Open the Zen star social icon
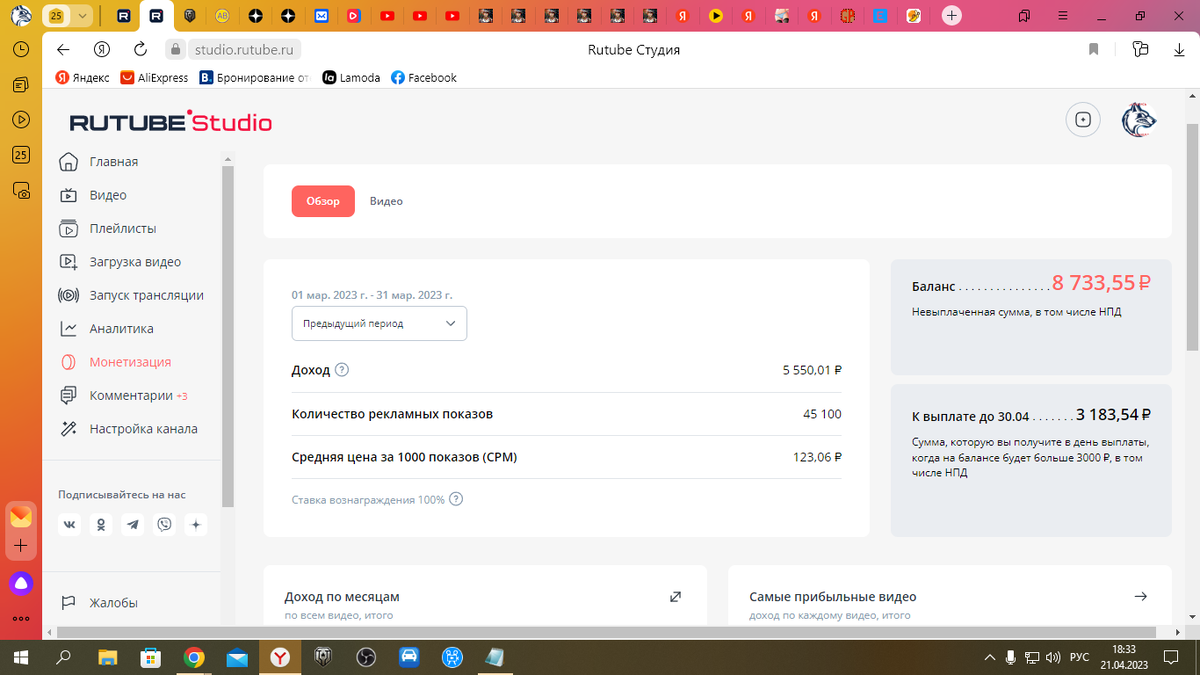 (x=196, y=524)
